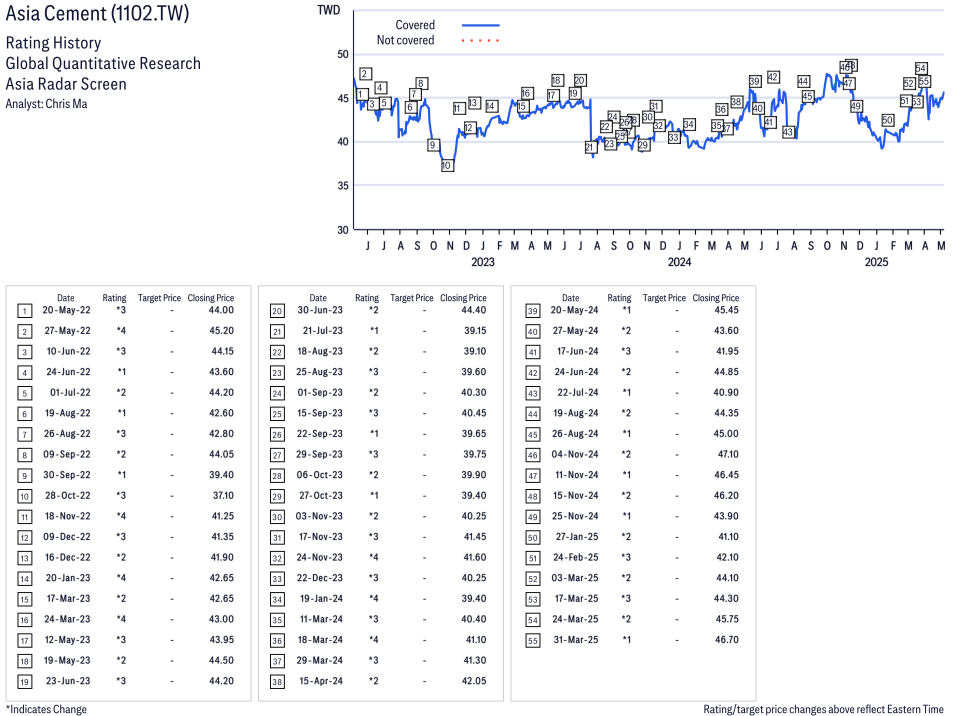
Task: Click the Global Quantitative Research line
Action: click(103, 63)
